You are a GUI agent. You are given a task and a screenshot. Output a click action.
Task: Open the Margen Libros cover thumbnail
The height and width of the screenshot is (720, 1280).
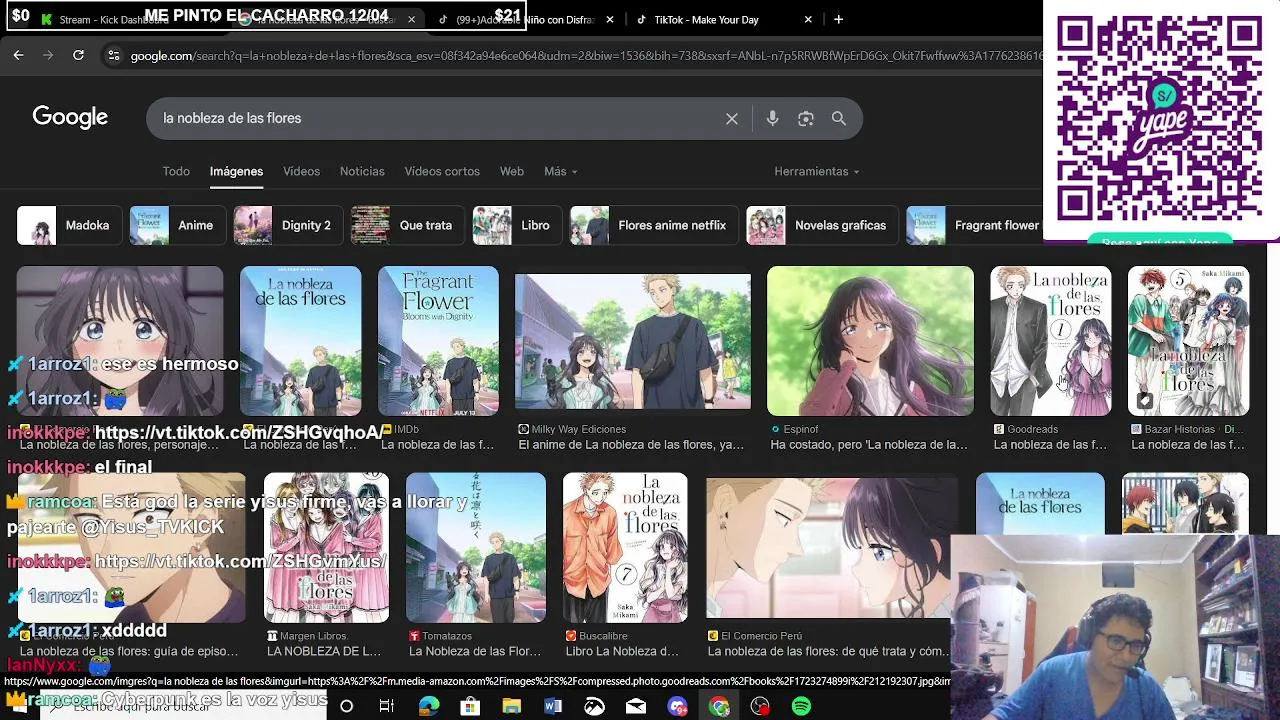click(x=326, y=548)
